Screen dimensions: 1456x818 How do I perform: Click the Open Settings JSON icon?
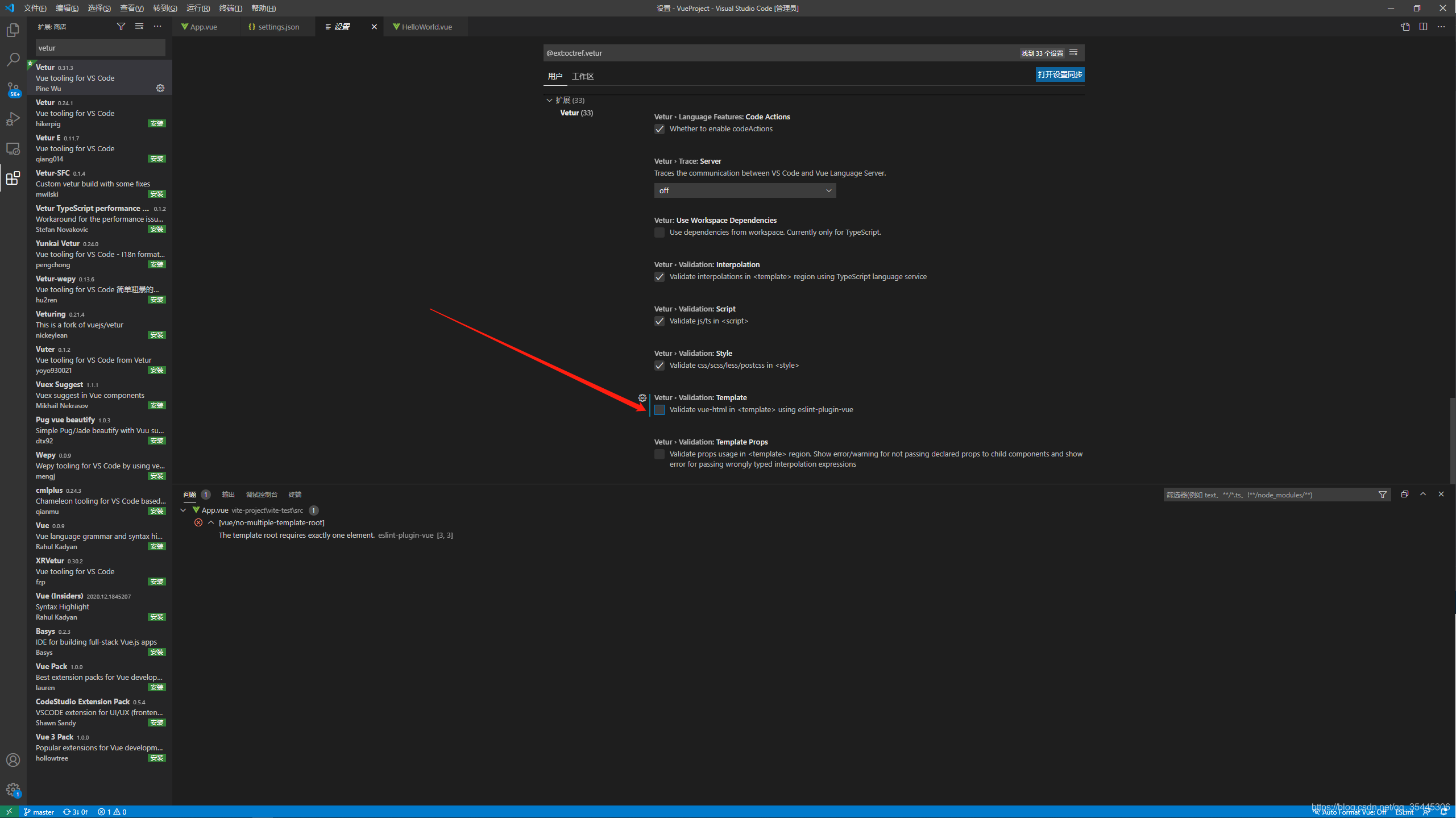[1405, 27]
